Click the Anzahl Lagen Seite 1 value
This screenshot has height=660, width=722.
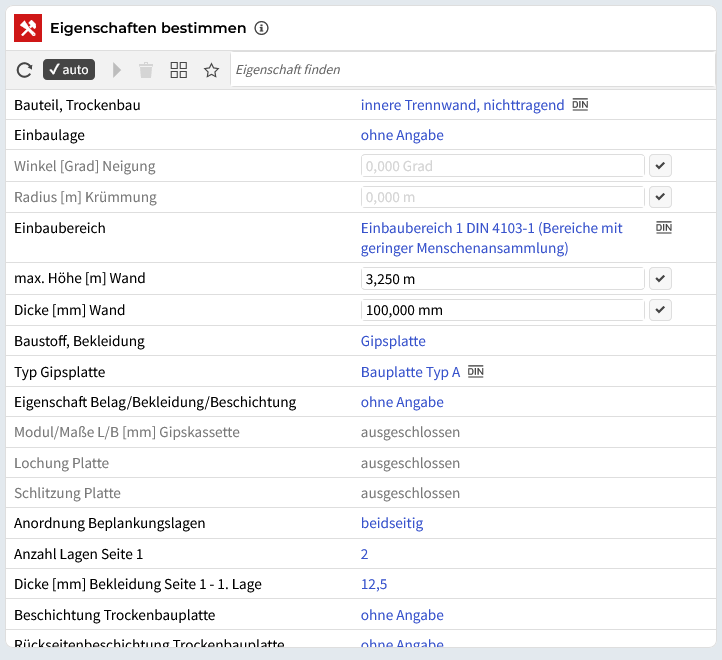coord(365,554)
